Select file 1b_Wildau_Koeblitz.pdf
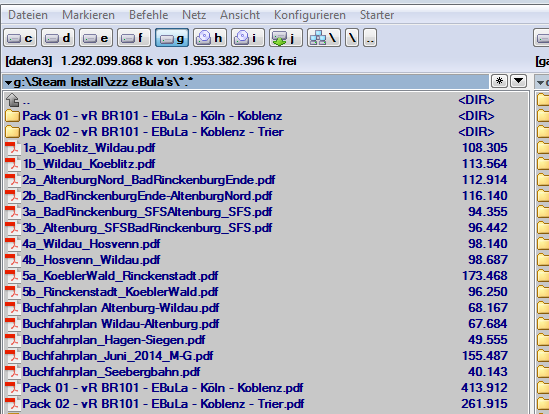The image size is (549, 414). [89, 164]
